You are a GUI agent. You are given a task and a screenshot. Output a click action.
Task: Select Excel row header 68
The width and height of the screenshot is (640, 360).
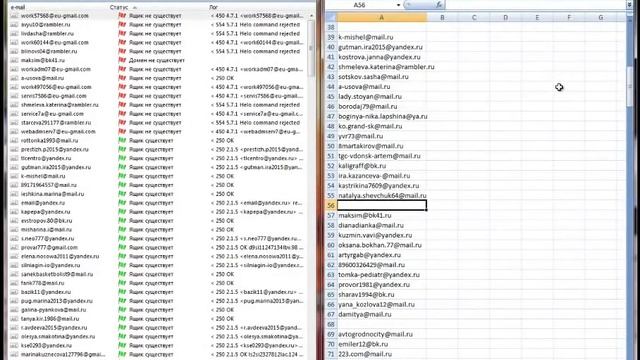click(331, 324)
